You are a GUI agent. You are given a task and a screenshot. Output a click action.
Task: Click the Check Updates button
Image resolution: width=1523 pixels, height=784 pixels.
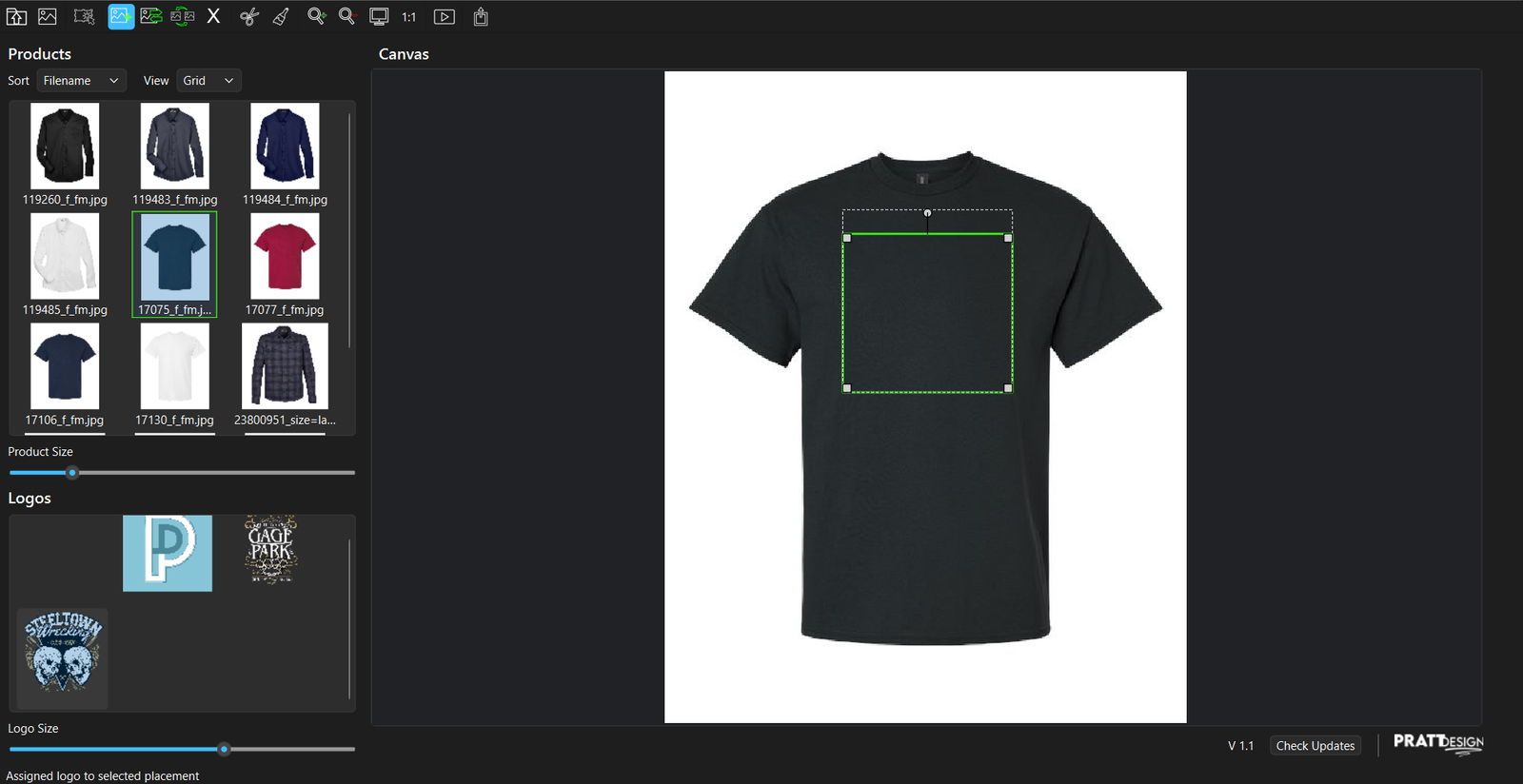pyautogui.click(x=1315, y=746)
